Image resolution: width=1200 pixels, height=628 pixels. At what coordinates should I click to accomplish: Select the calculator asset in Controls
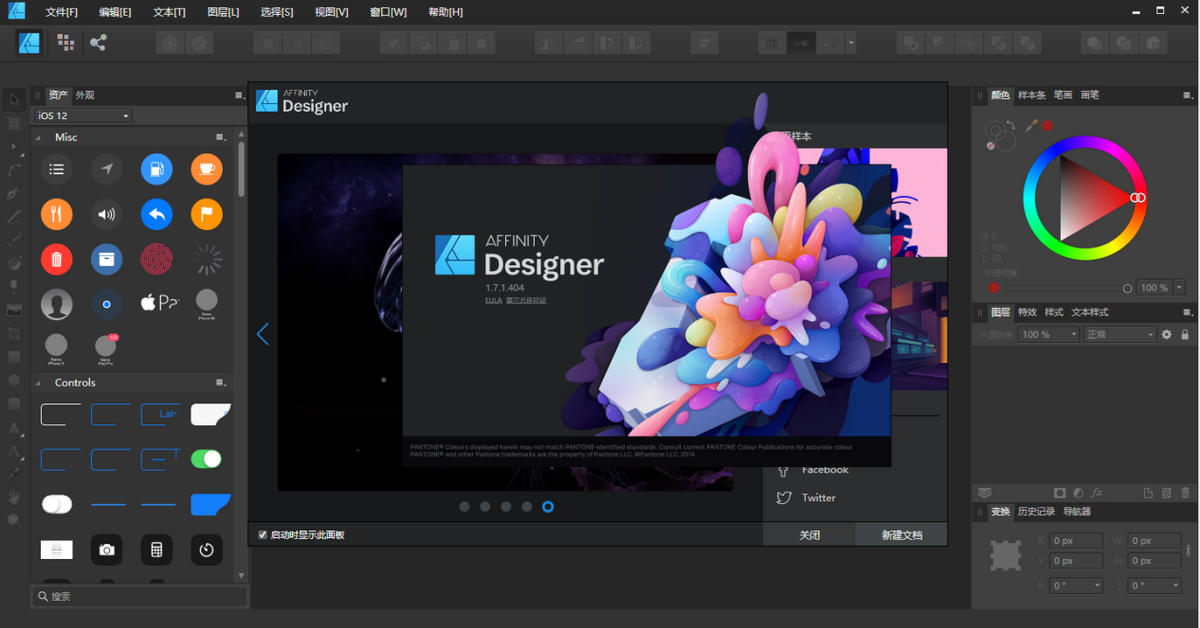[157, 550]
